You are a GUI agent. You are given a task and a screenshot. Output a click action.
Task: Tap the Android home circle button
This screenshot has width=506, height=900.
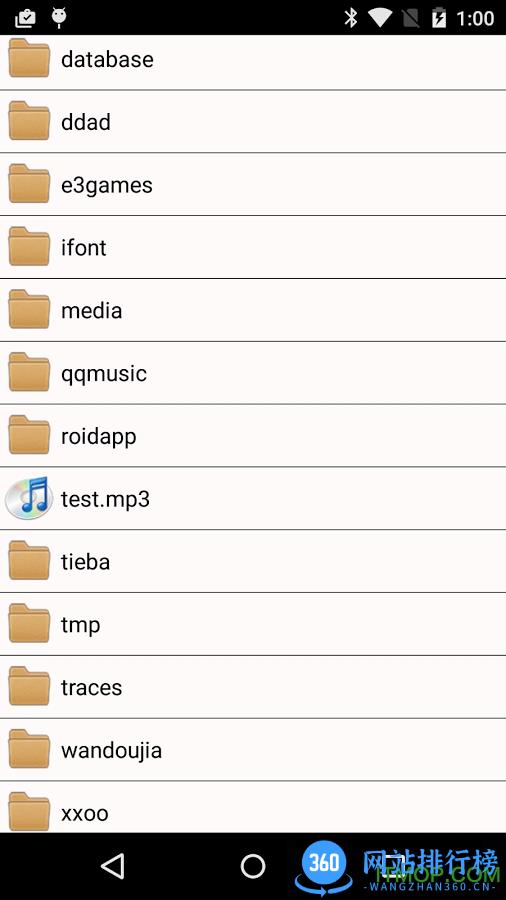pos(253,866)
